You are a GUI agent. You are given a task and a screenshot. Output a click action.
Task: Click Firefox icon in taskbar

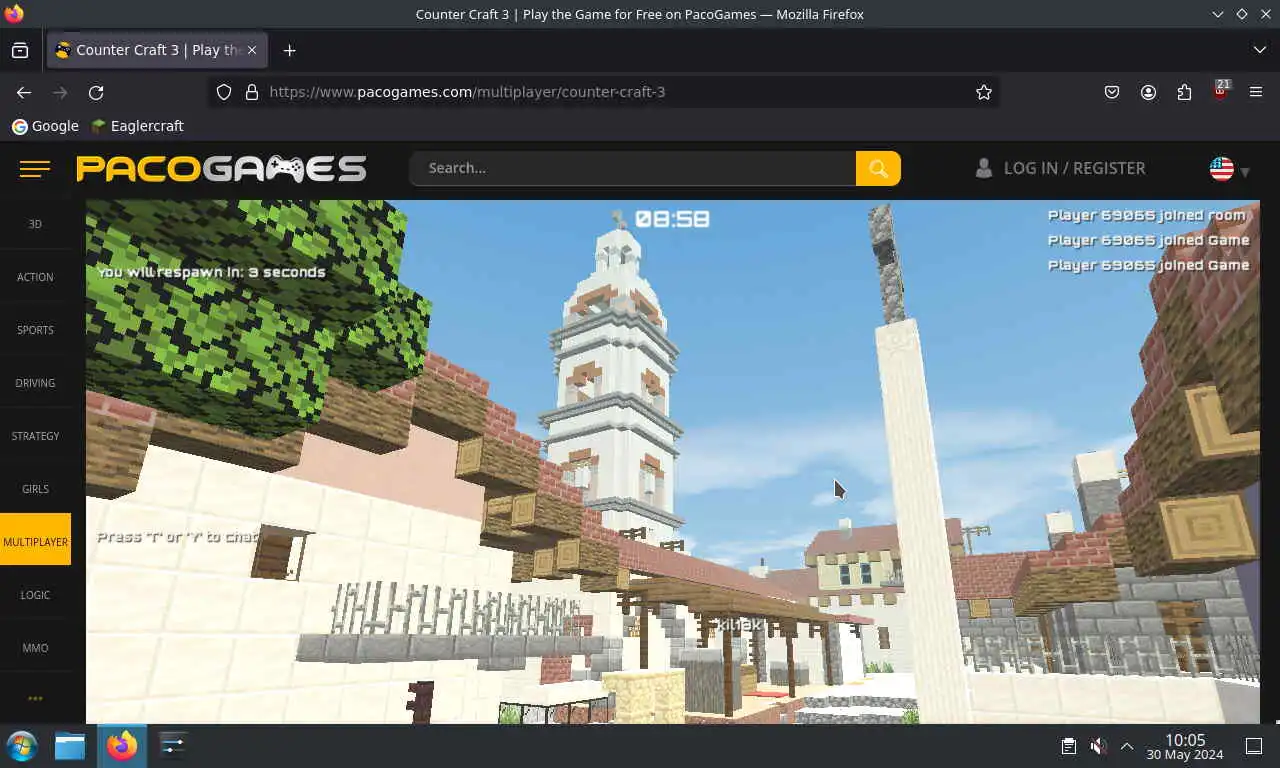click(x=122, y=746)
